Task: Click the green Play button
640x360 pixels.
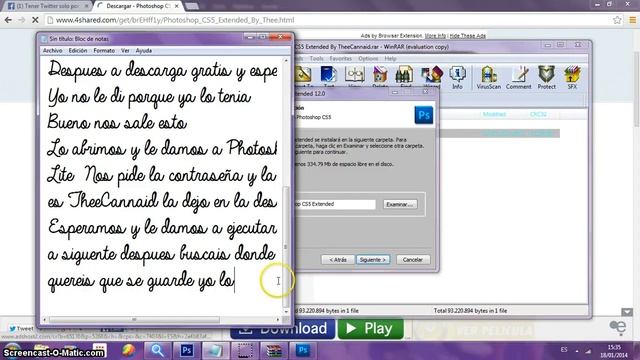Action: click(371, 329)
